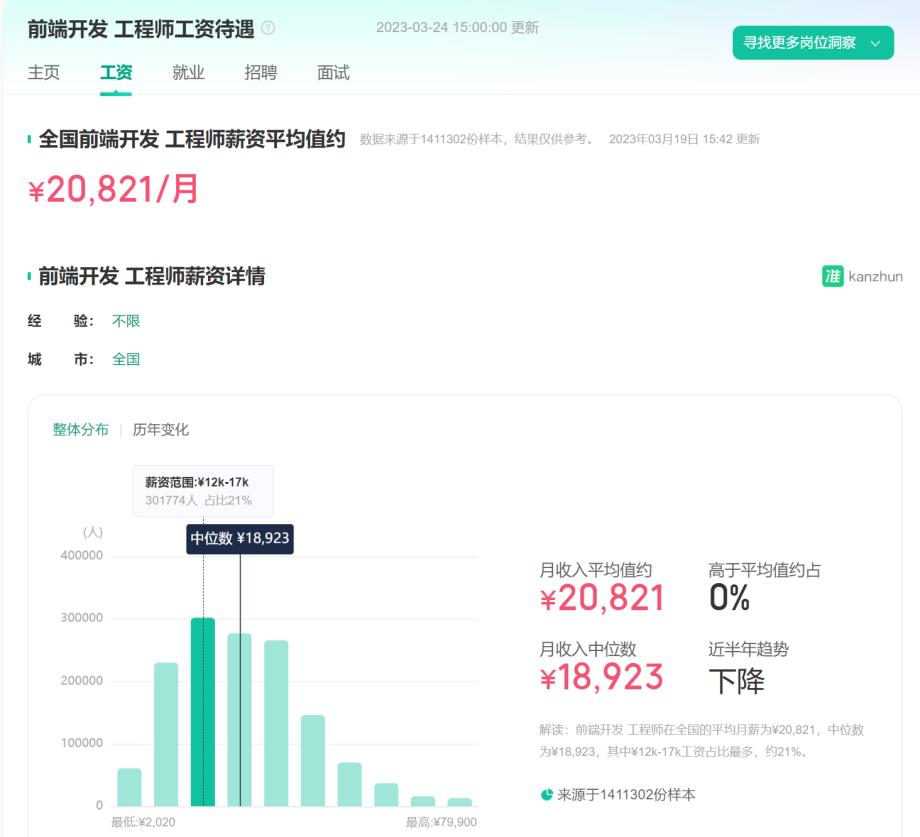Select the 整体分布 chart view

tap(80, 430)
